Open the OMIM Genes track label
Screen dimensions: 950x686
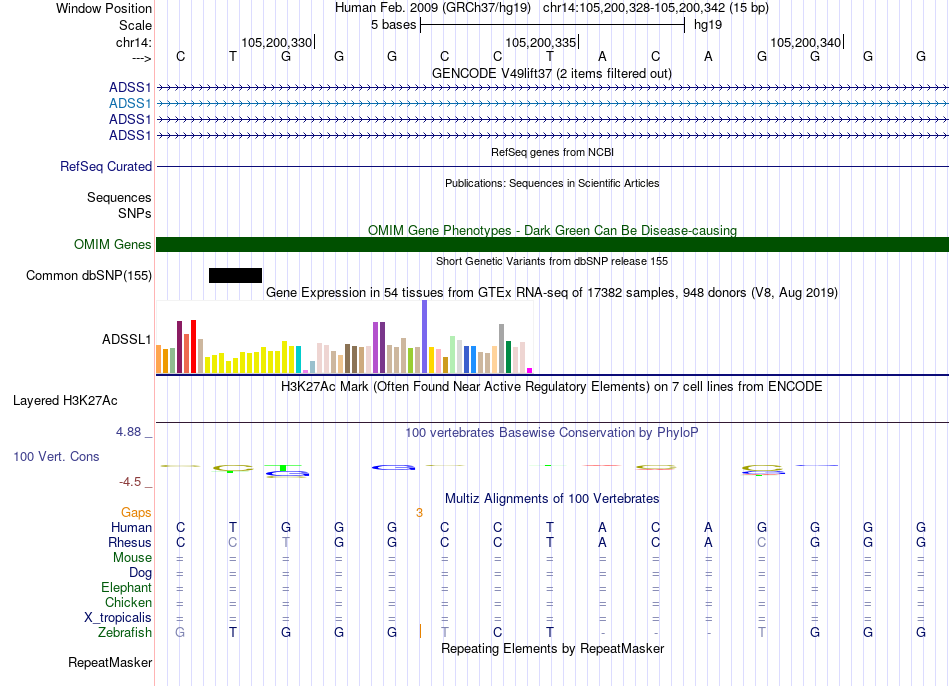point(113,245)
